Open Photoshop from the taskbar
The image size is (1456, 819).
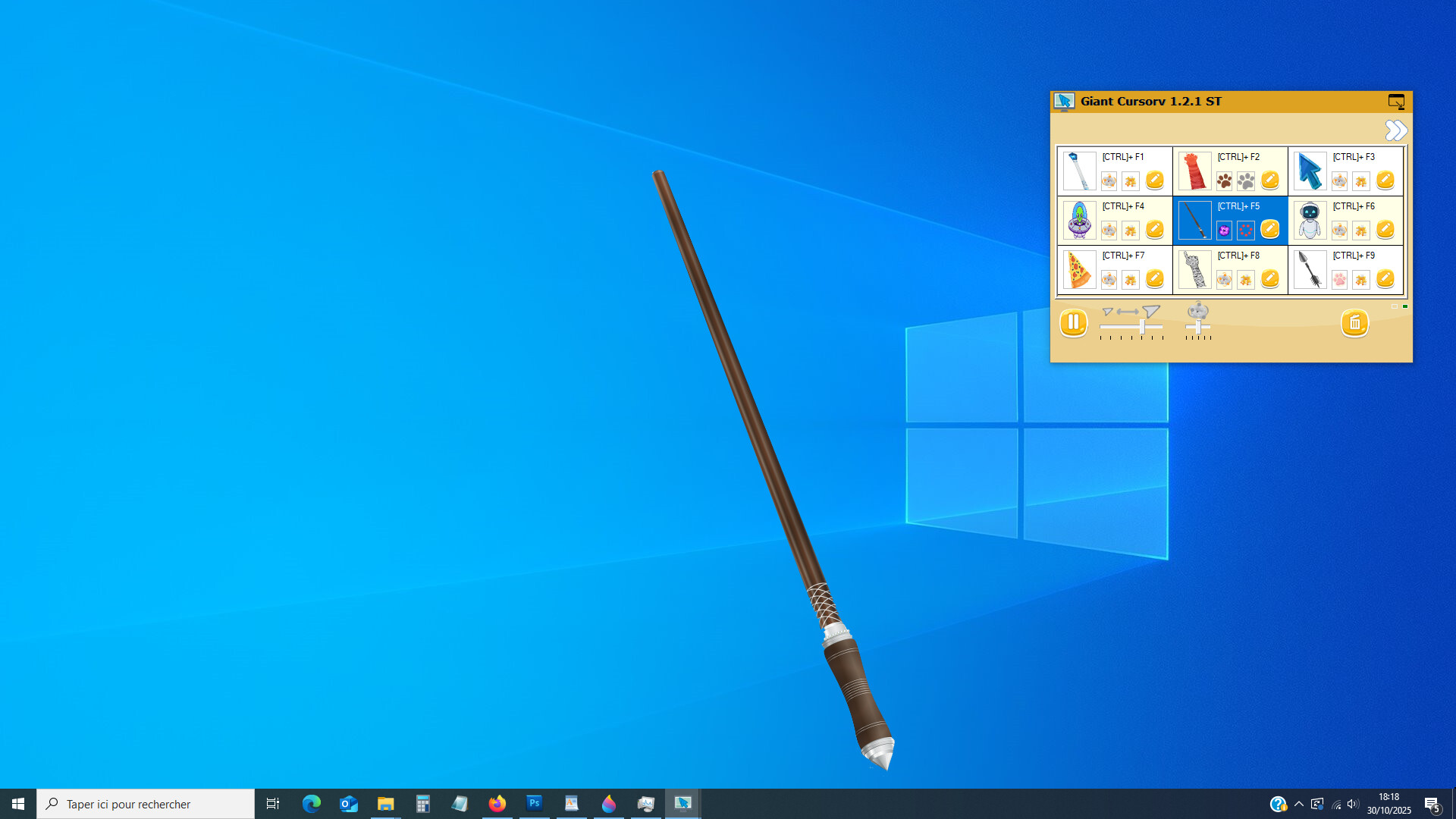click(x=535, y=803)
